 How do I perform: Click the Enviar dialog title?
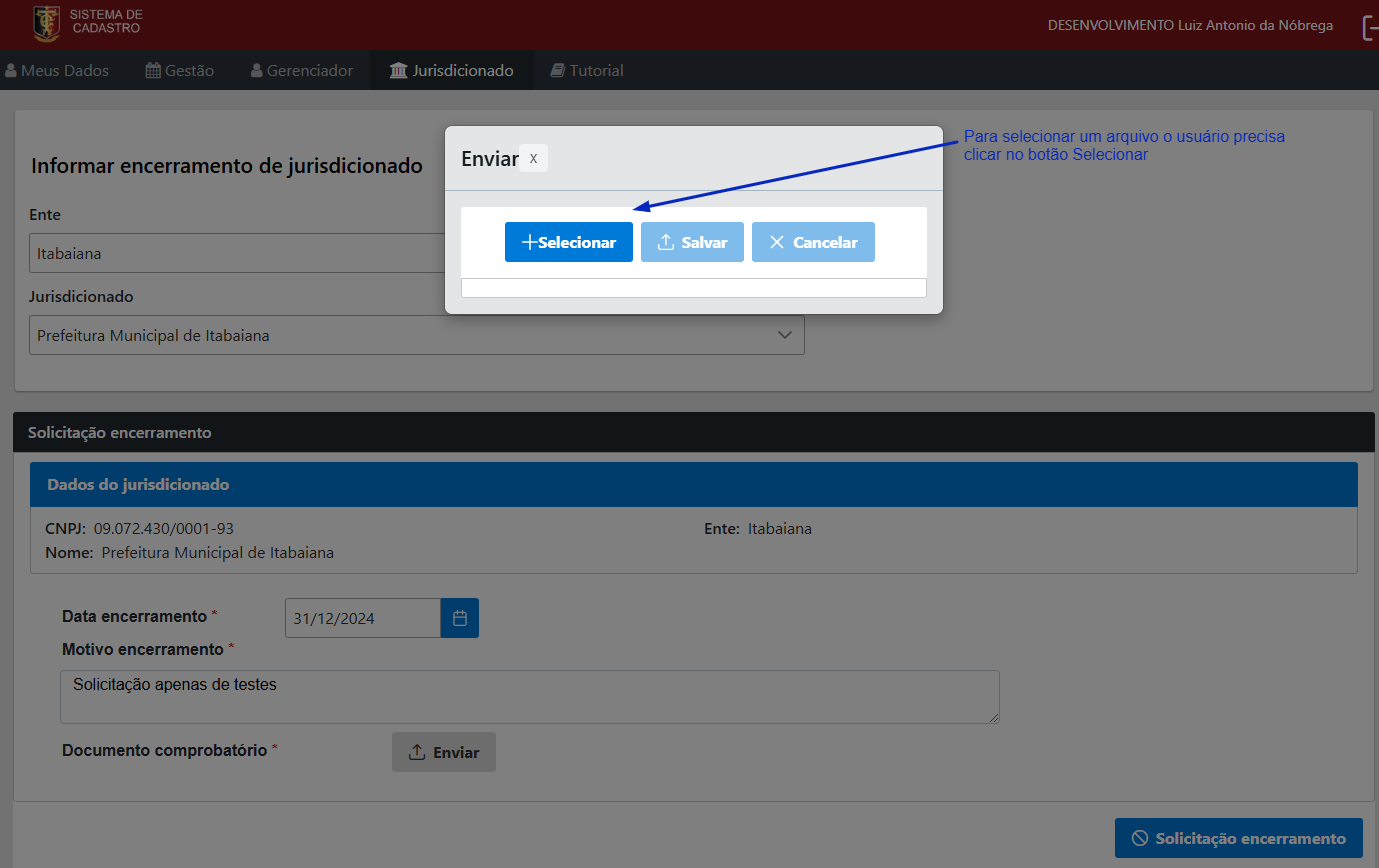coord(489,159)
